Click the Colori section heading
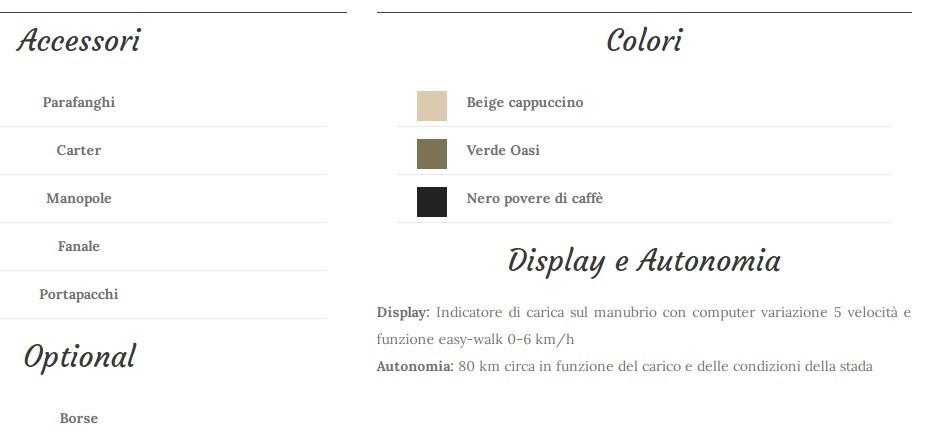Screen dimensions: 929x435 pos(644,41)
